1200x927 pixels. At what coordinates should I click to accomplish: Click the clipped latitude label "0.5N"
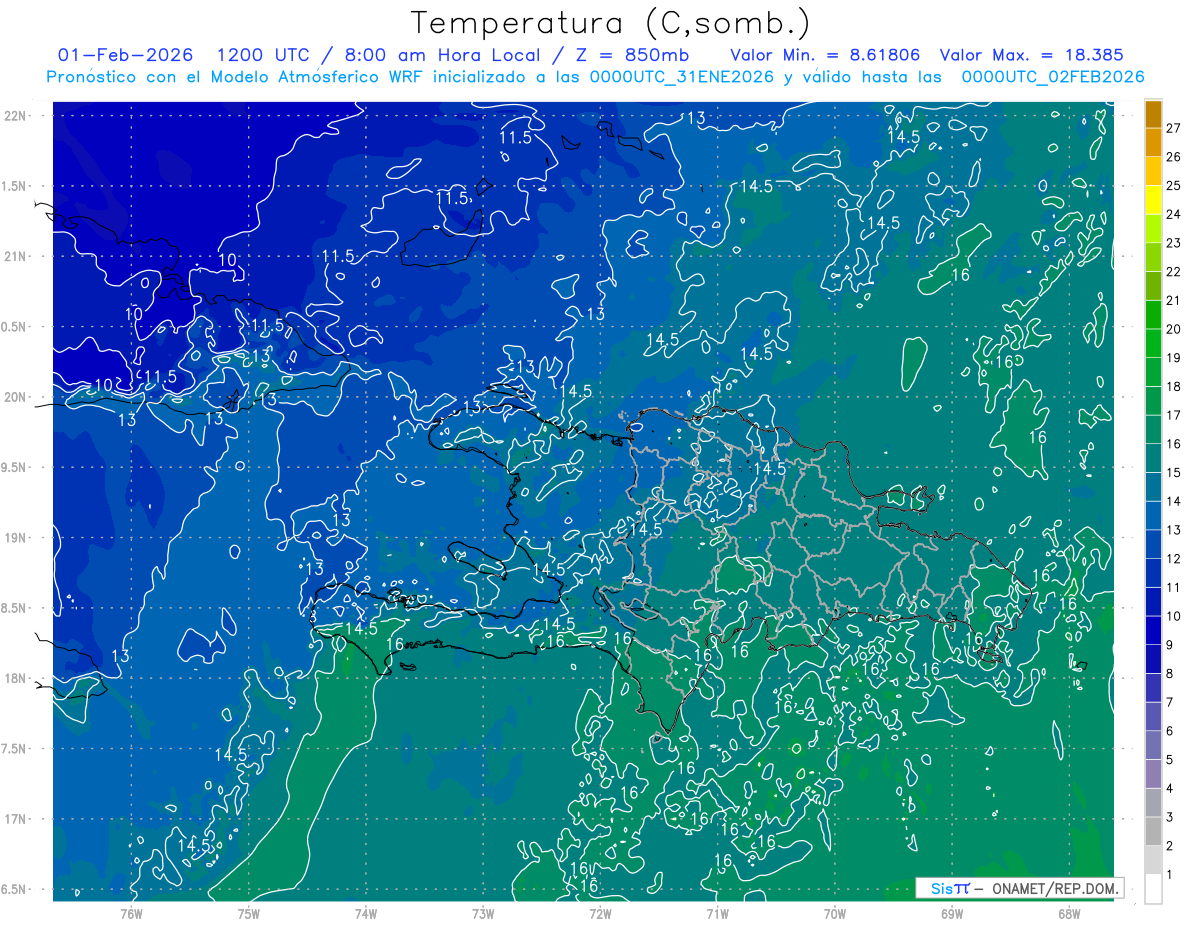(x=14, y=327)
